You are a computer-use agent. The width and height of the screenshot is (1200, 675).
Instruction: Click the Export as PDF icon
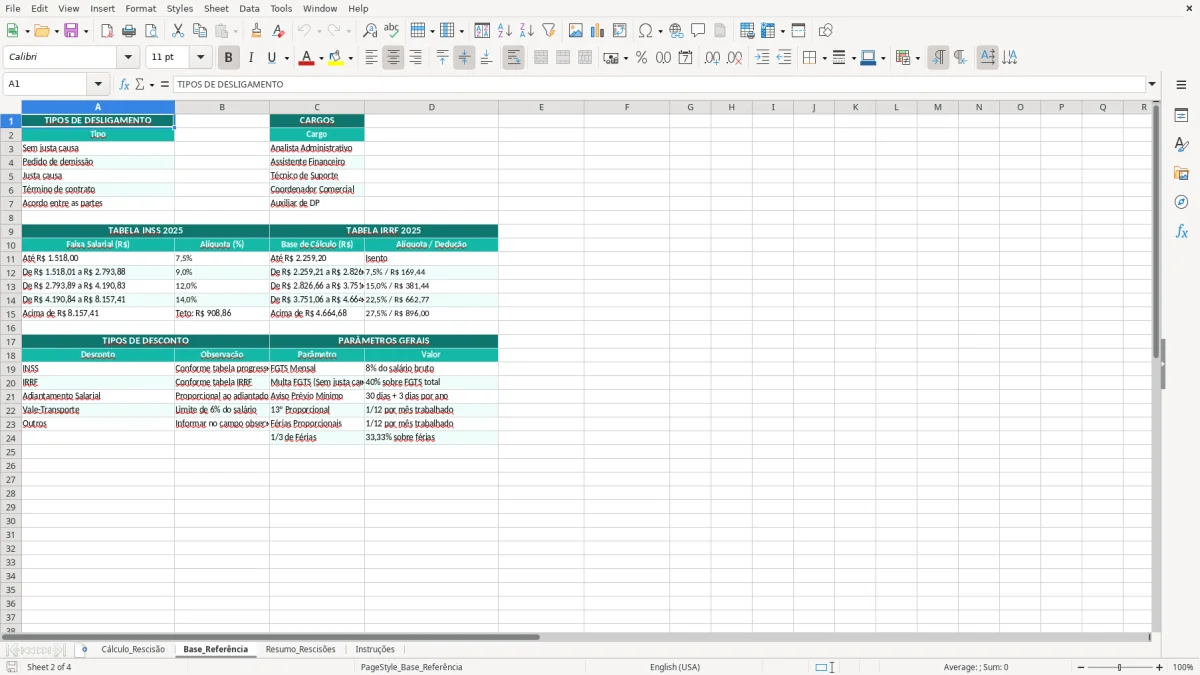pyautogui.click(x=107, y=31)
